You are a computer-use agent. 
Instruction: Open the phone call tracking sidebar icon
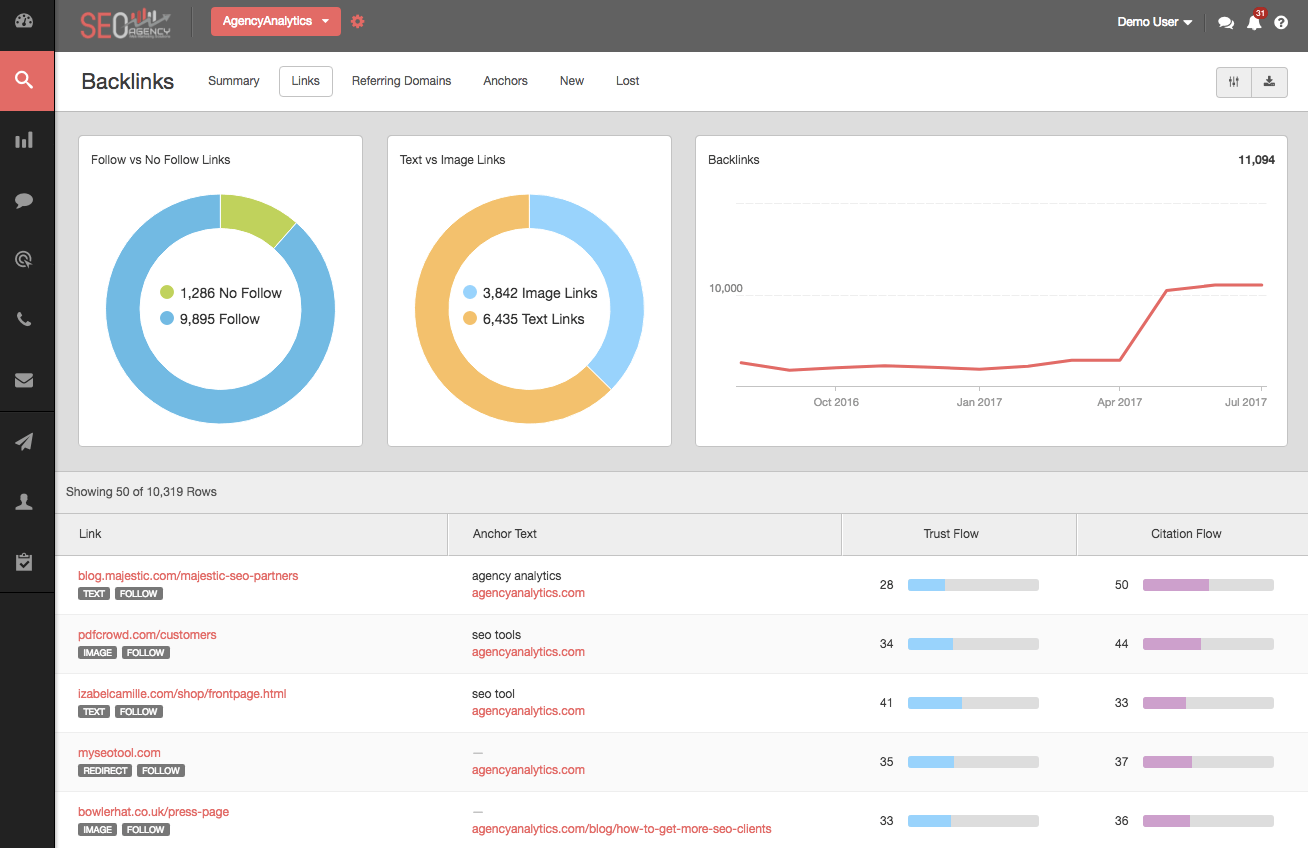pos(25,320)
